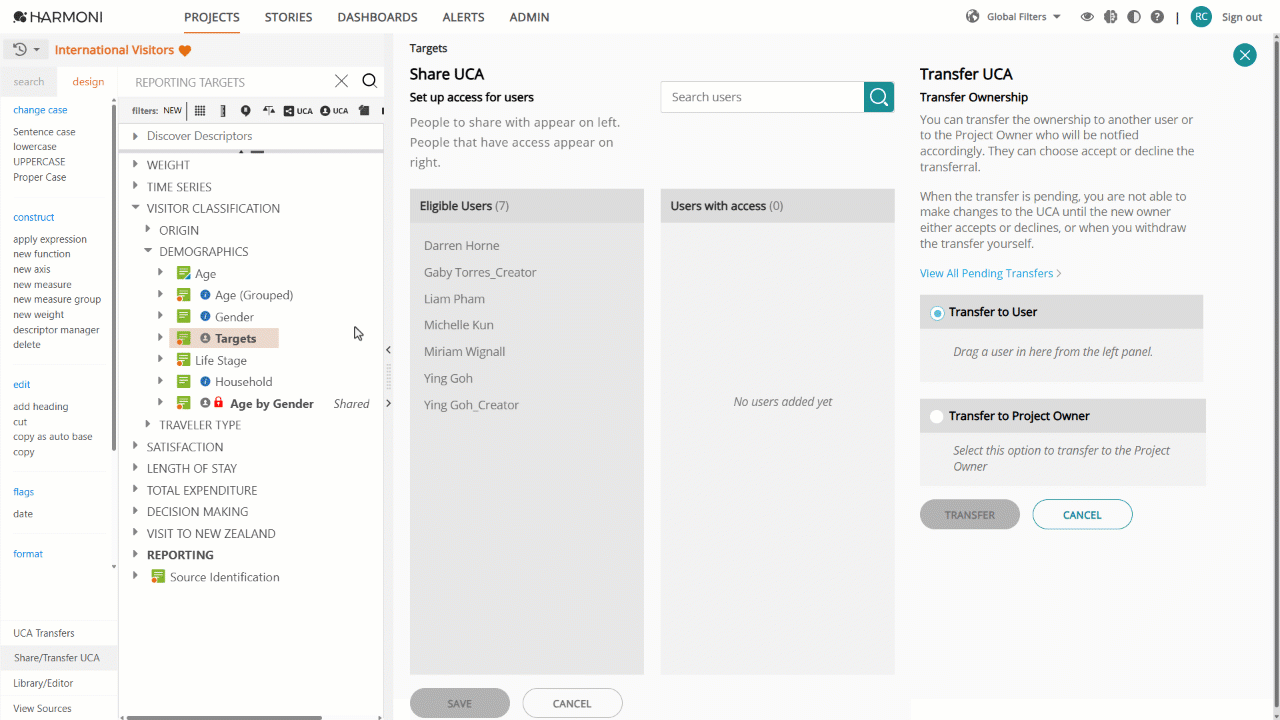Click the red lock icon on Age by Gender
The width and height of the screenshot is (1280, 720).
(218, 404)
